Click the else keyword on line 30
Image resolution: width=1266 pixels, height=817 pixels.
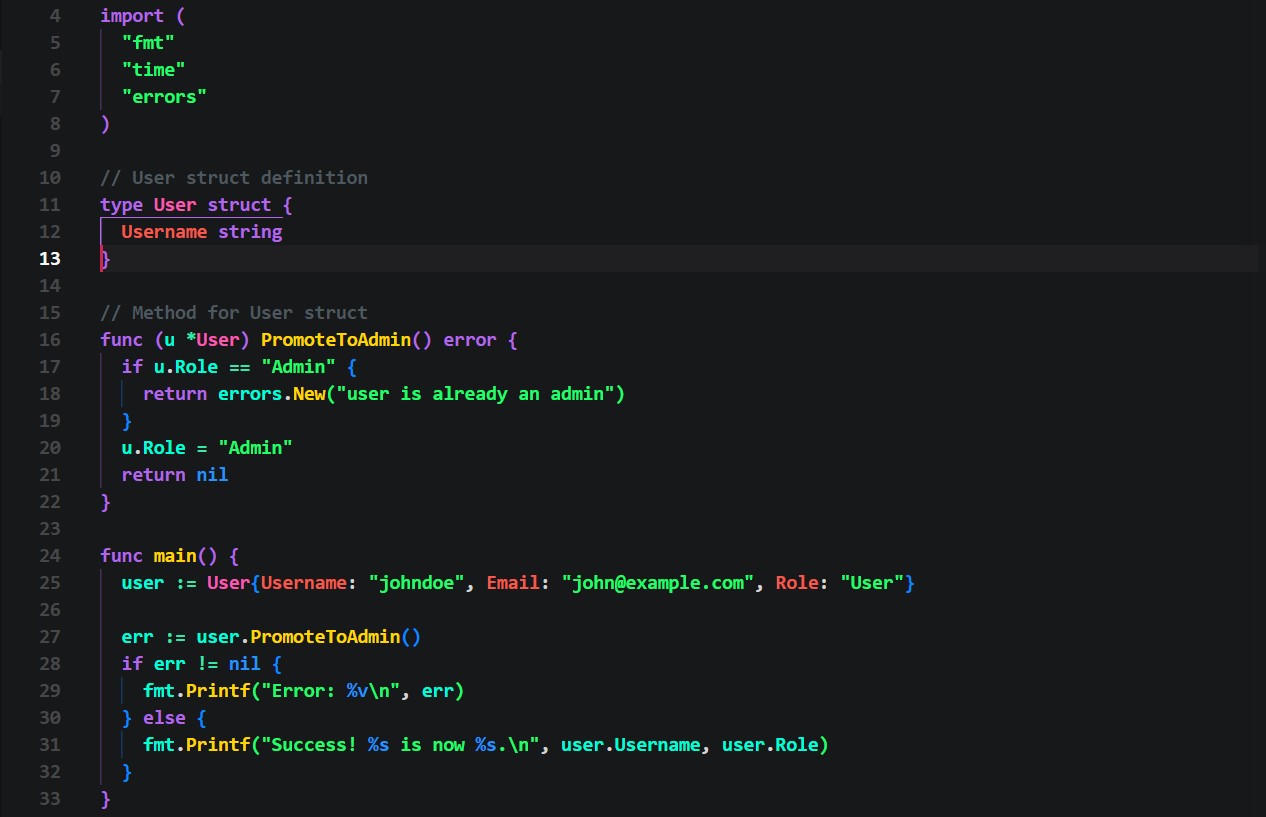coord(164,717)
